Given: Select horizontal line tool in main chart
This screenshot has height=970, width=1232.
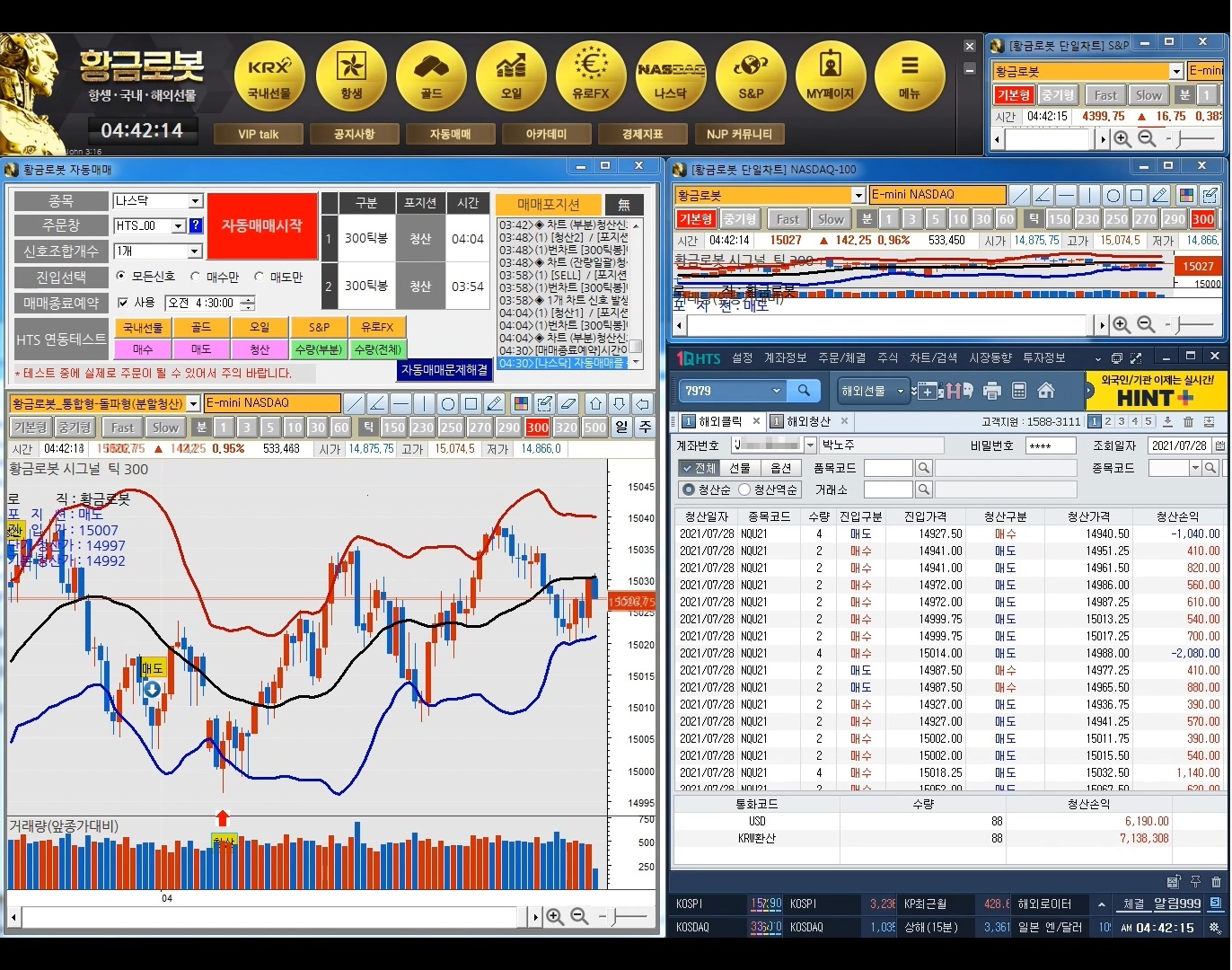Looking at the screenshot, I should click(x=401, y=403).
